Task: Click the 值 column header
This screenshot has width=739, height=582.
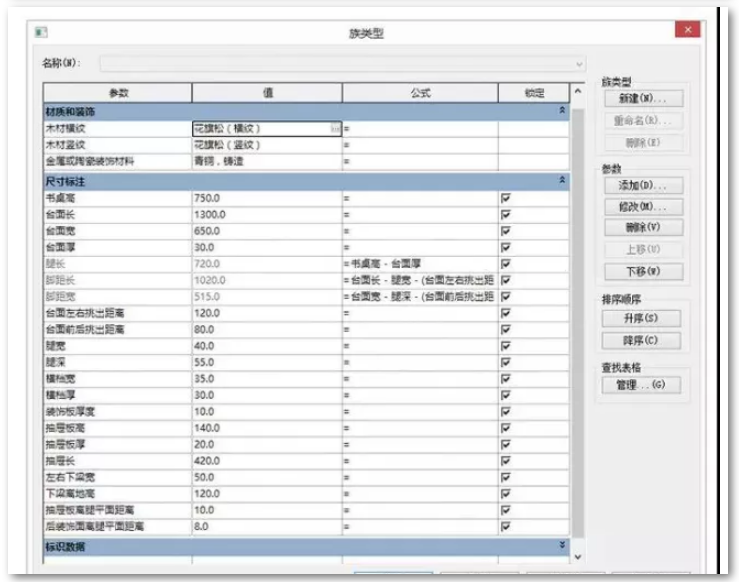Action: [267, 93]
